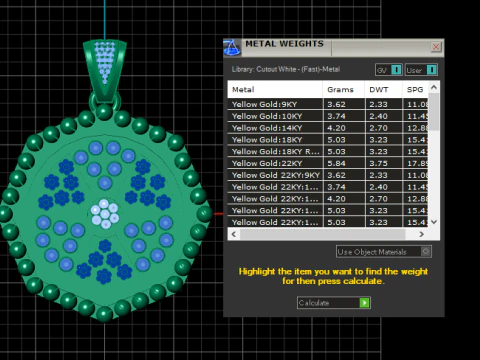Viewport: 480px width, 360px height.
Task: Click the 3.75 DWT value
Action: pyautogui.click(x=378, y=163)
